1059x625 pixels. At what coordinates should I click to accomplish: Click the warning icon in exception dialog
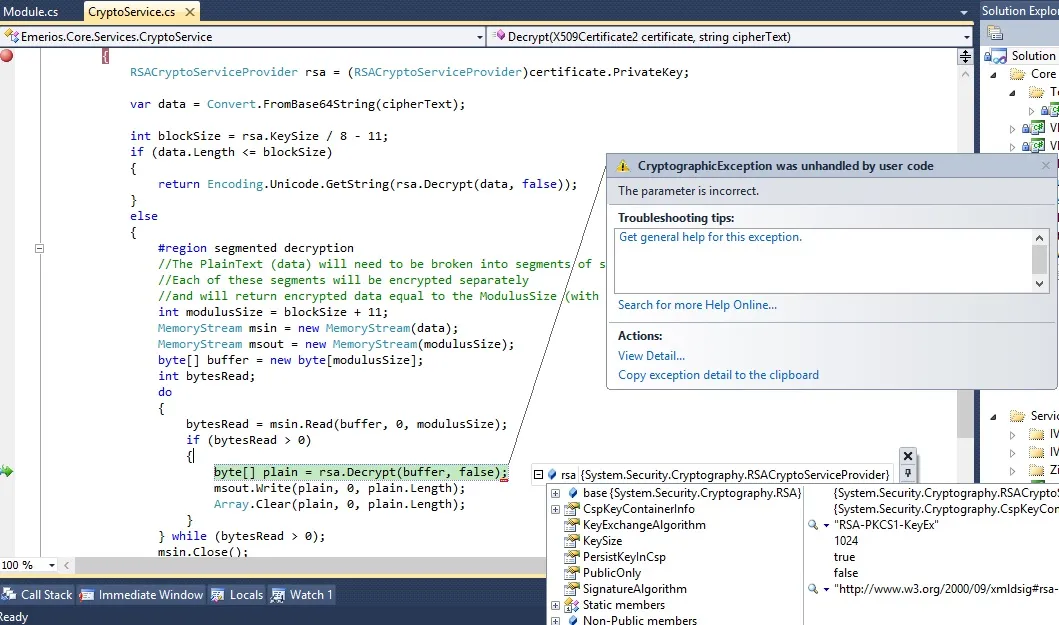[x=623, y=166]
